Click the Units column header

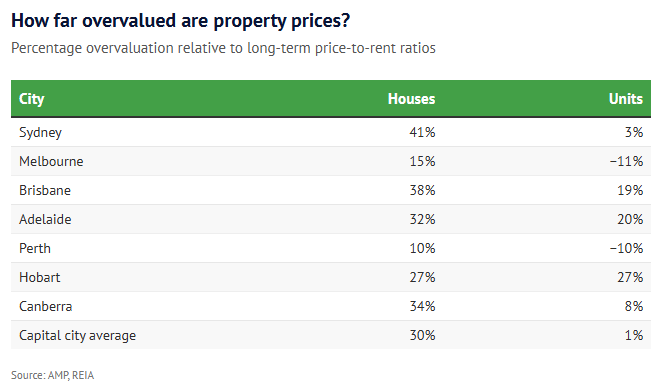pos(626,99)
